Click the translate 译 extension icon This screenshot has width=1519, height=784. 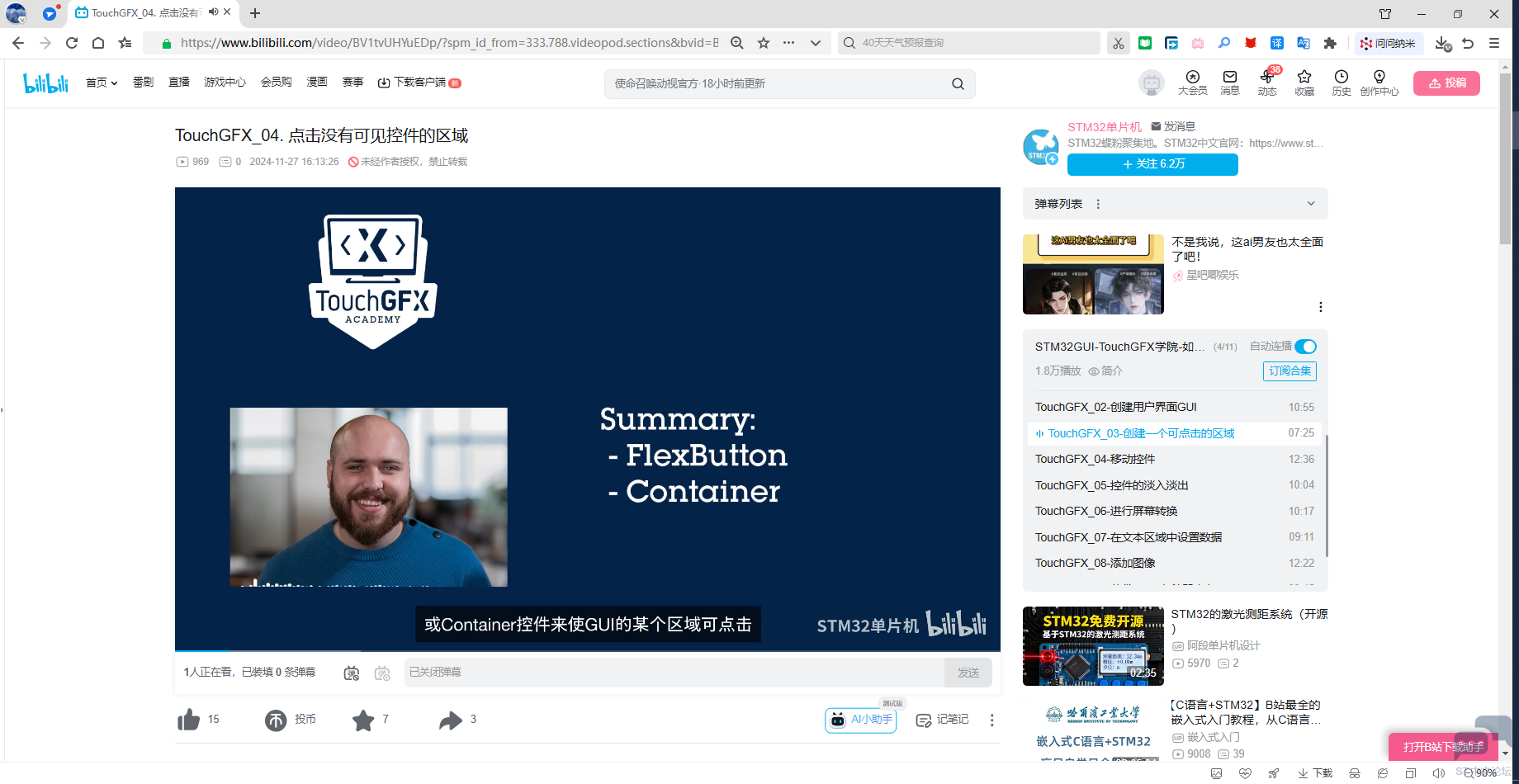1277,43
